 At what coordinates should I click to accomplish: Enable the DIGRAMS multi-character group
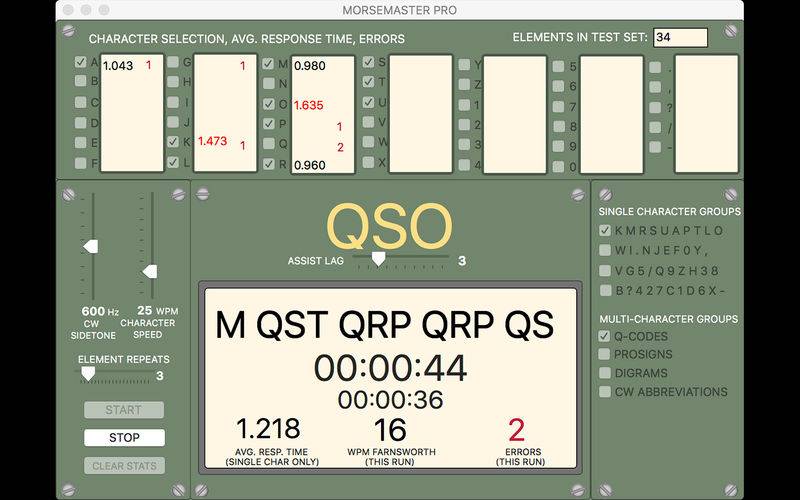point(605,373)
